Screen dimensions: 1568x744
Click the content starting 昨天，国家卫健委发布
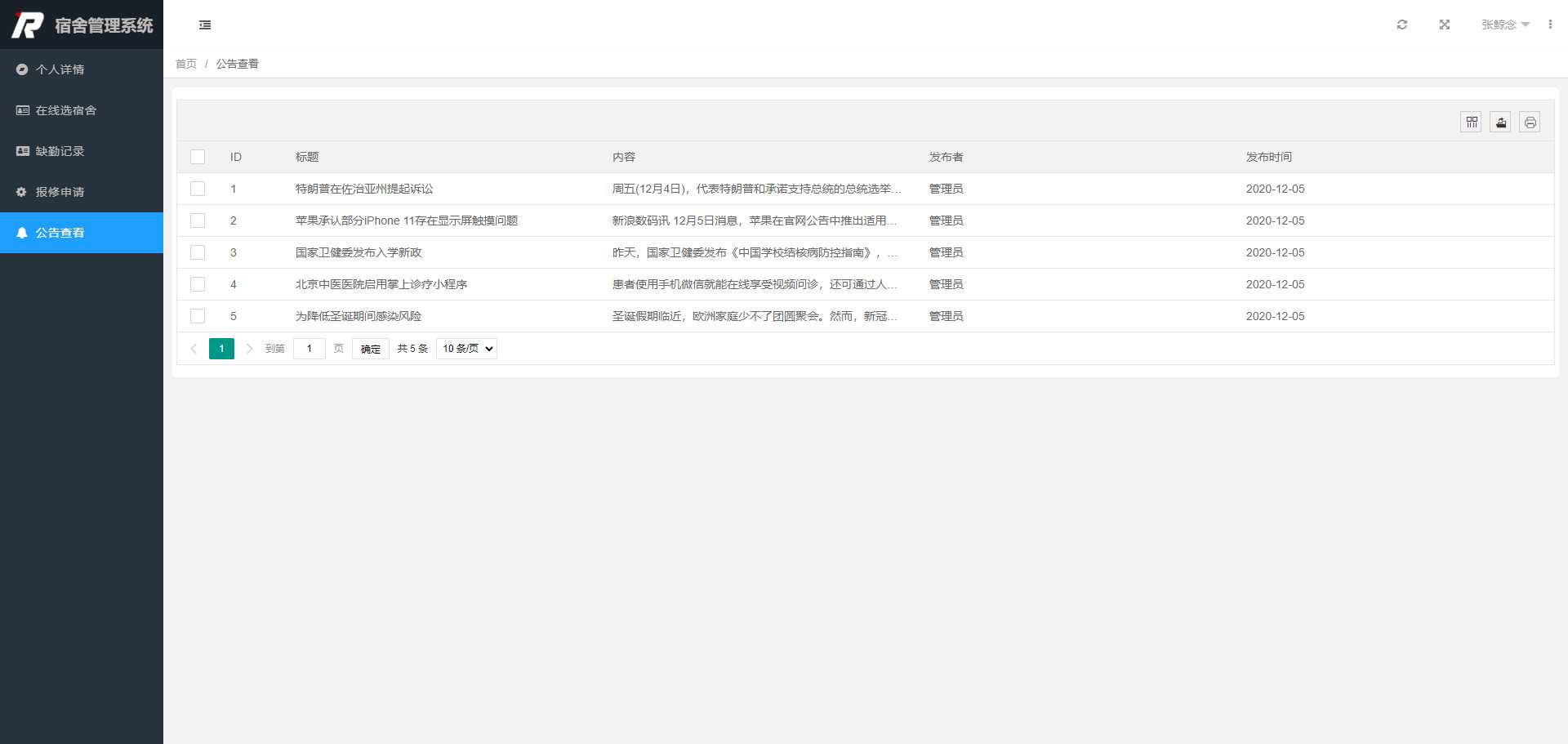[x=755, y=252]
